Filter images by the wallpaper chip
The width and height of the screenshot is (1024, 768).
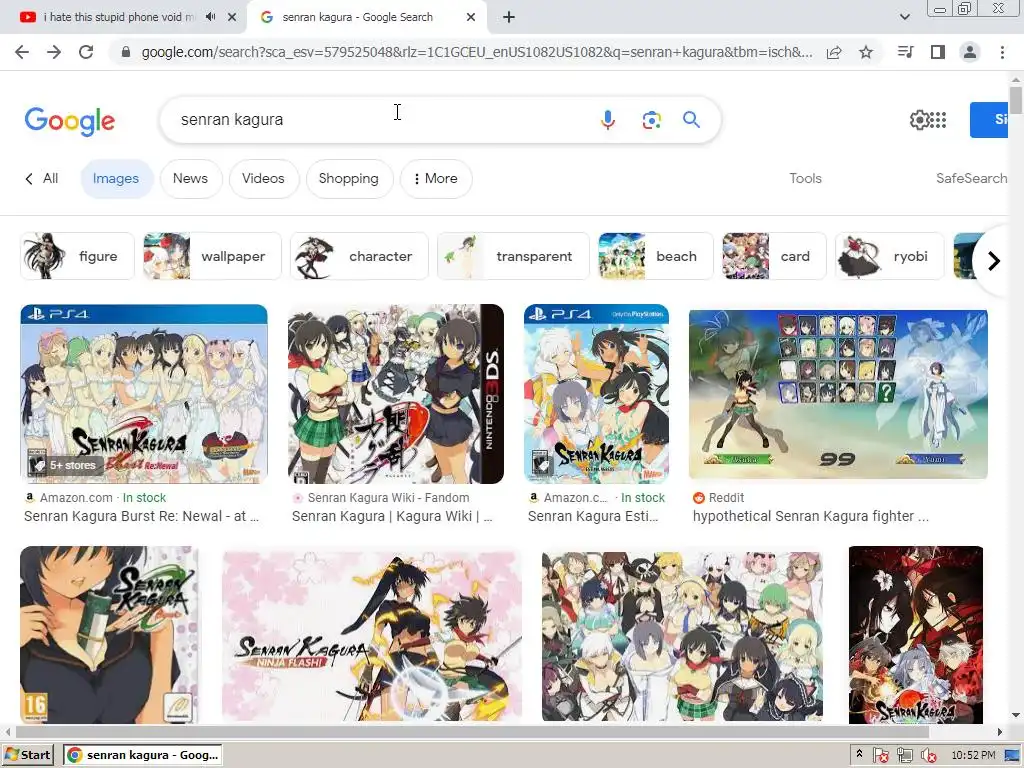click(x=212, y=256)
